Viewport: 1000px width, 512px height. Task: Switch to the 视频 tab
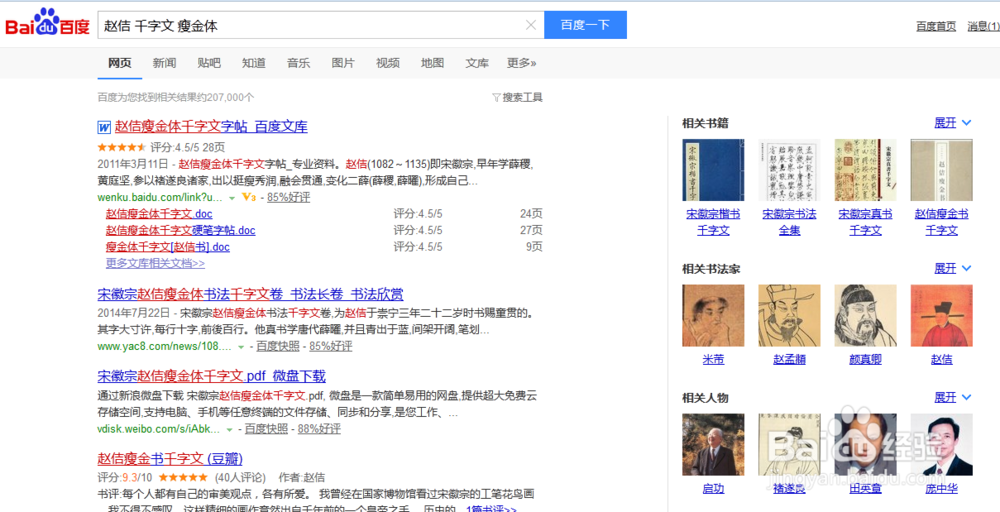(x=388, y=62)
